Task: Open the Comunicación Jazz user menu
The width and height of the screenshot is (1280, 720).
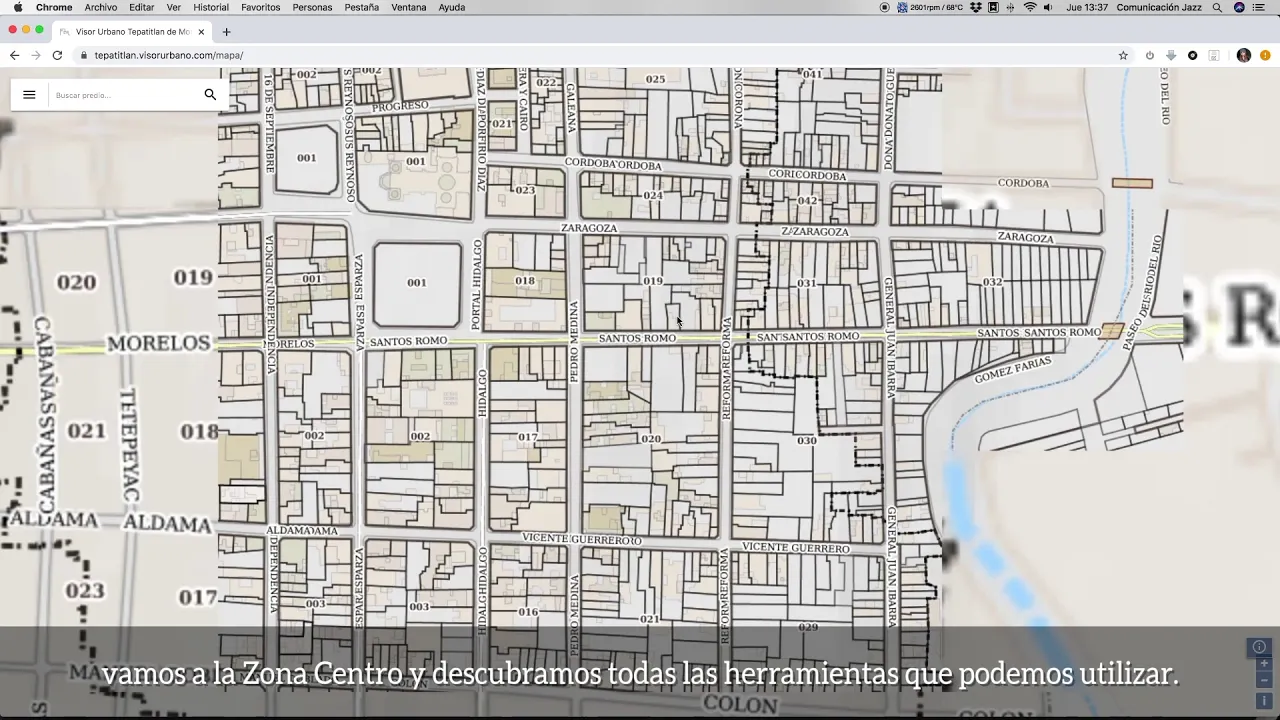Action: point(1160,7)
